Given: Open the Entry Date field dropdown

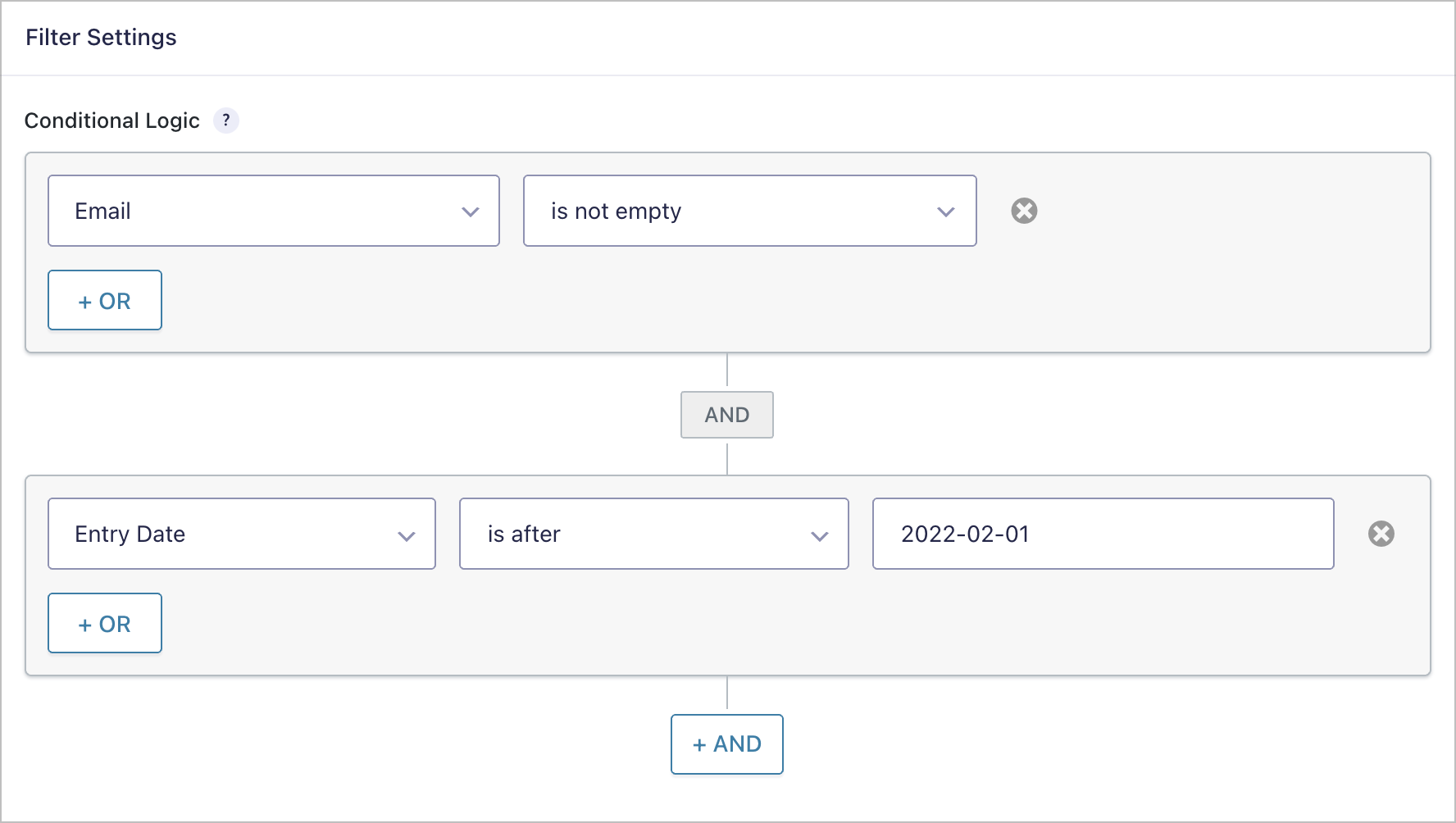Looking at the screenshot, I should pos(242,534).
